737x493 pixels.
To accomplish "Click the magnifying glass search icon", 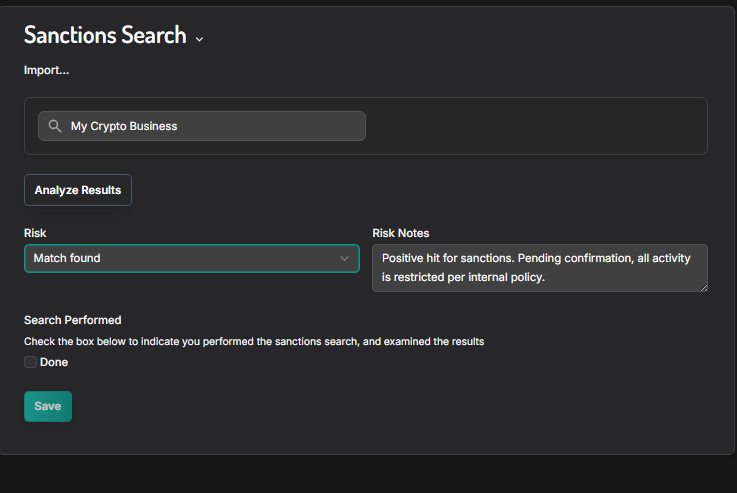I will (55, 127).
